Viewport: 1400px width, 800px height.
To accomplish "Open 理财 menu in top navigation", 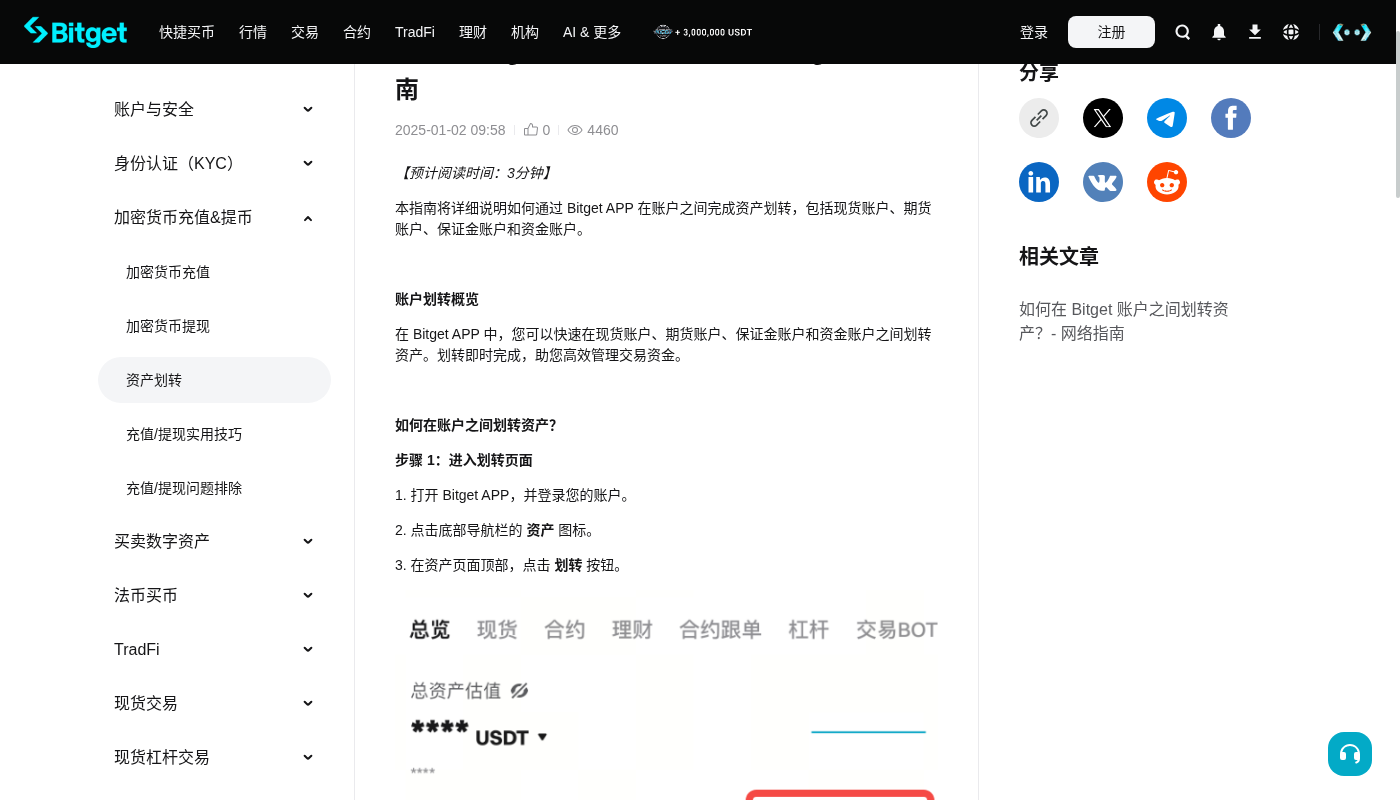I will pyautogui.click(x=473, y=32).
